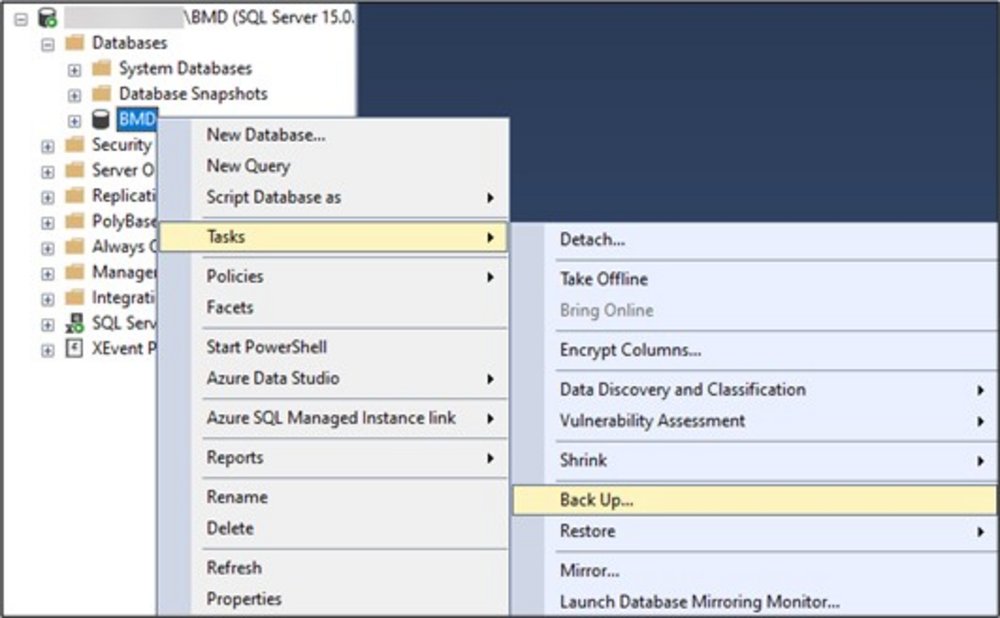Open Script Database as submenu
Screen dimensions: 1000x618
pos(273,197)
